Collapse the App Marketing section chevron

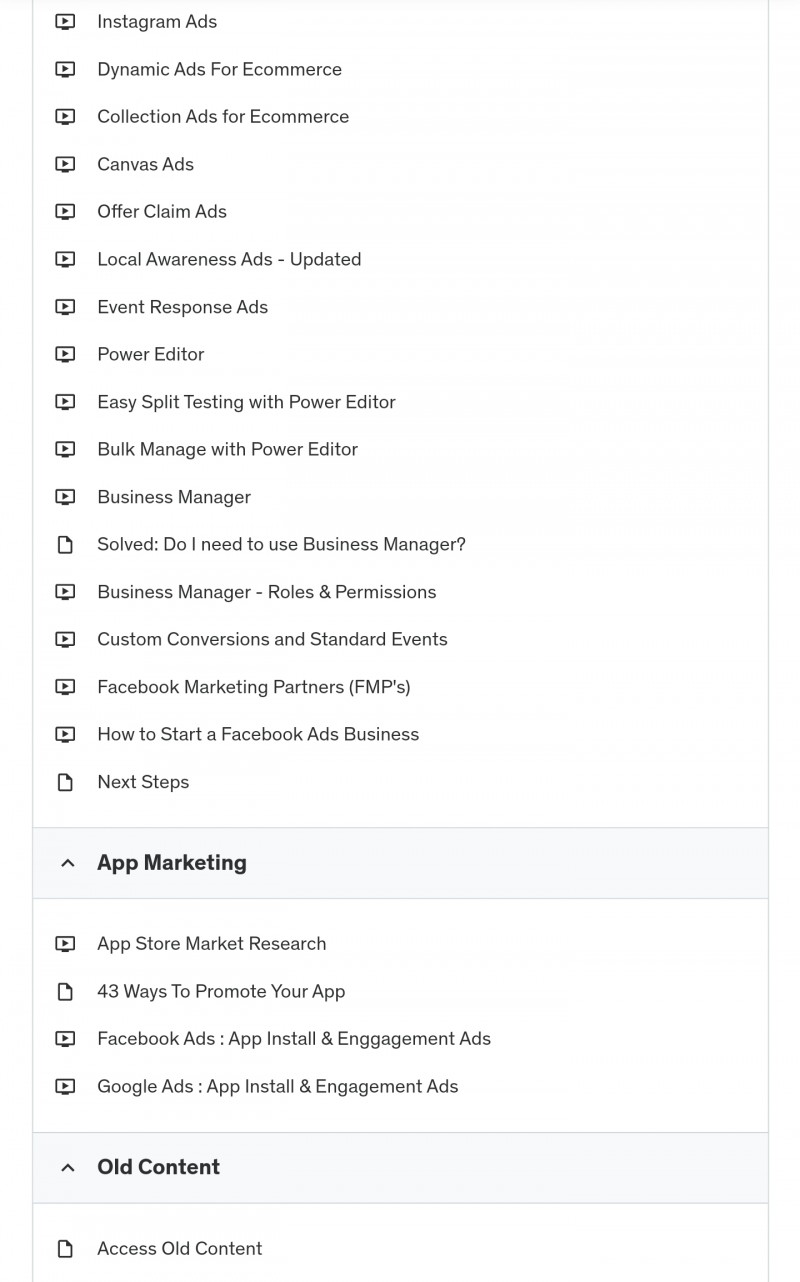coord(68,863)
